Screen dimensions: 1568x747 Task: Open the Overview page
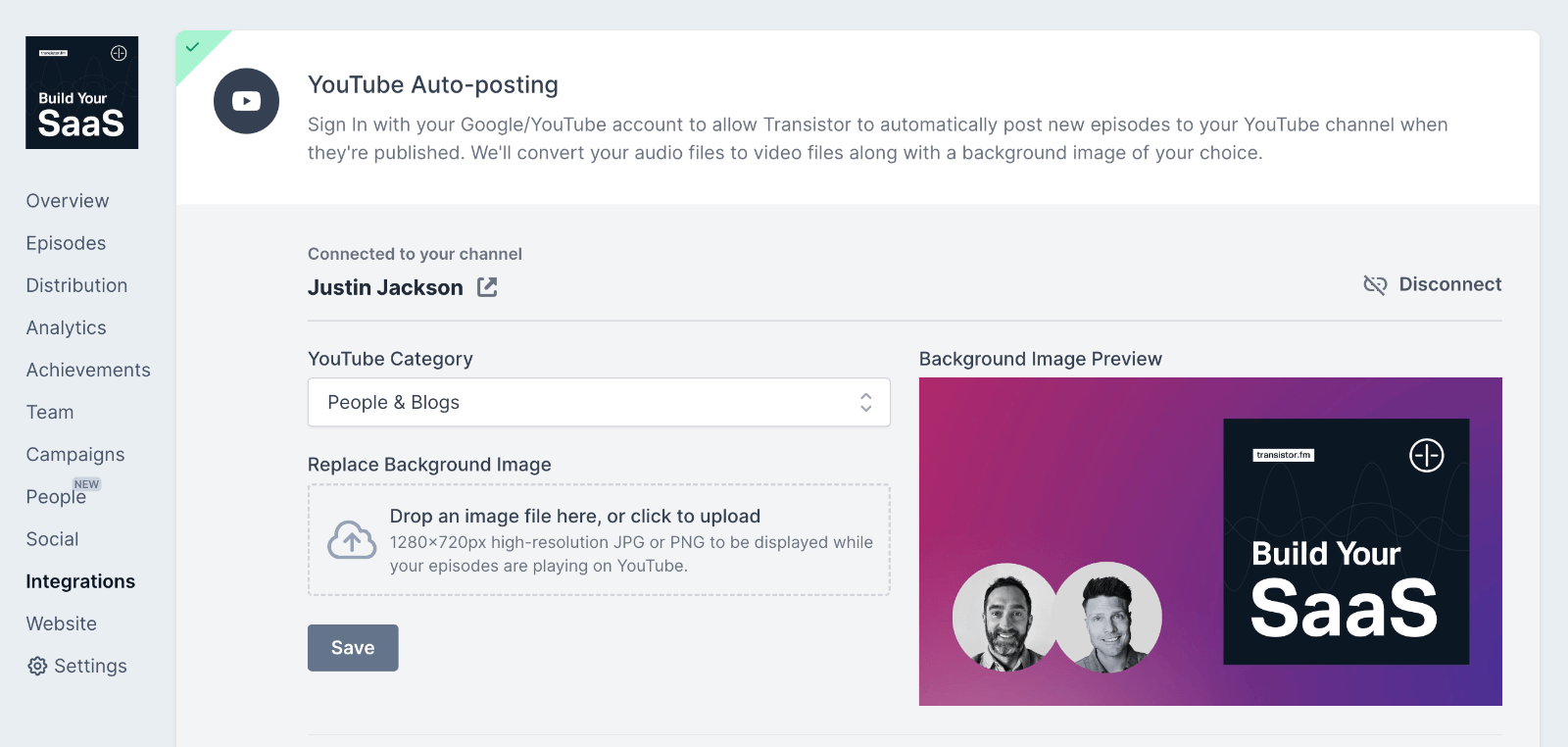(68, 201)
